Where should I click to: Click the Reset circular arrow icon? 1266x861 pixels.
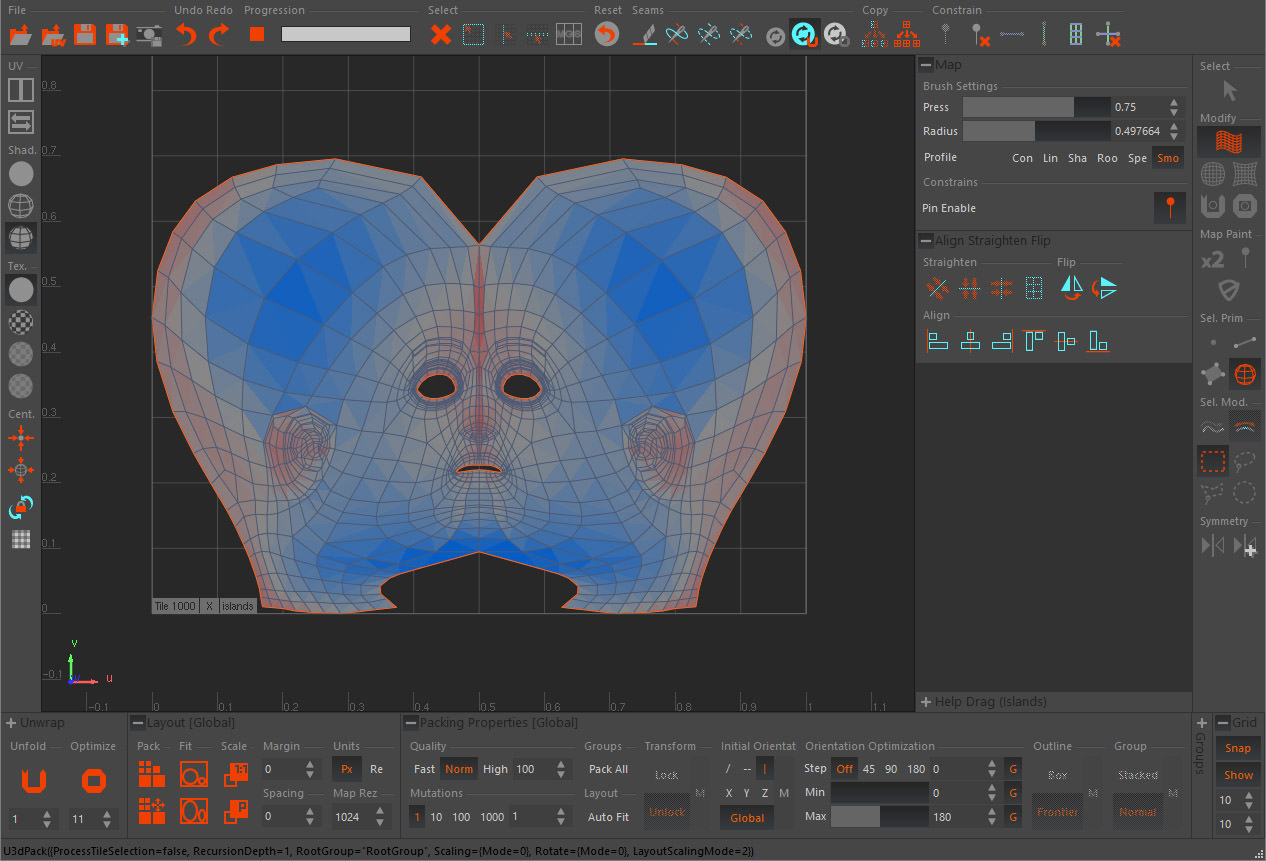pyautogui.click(x=606, y=35)
